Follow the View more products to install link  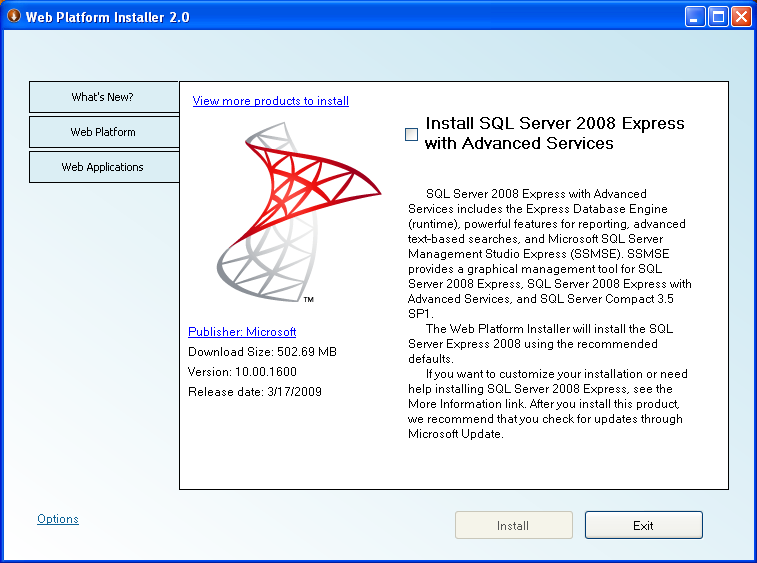(270, 101)
